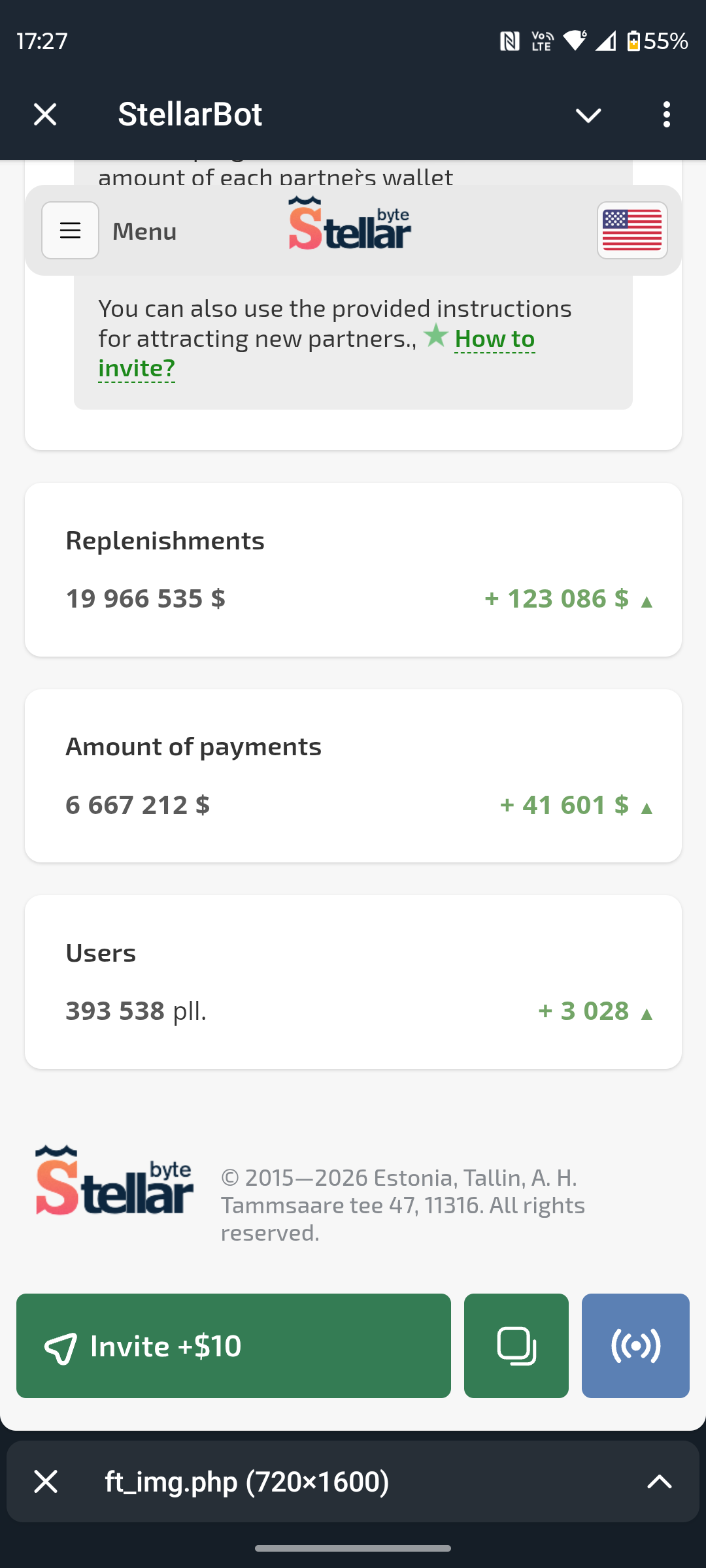Screen dimensions: 706x1568
Task: Click the copy link icon button
Action: pyautogui.click(x=516, y=1346)
